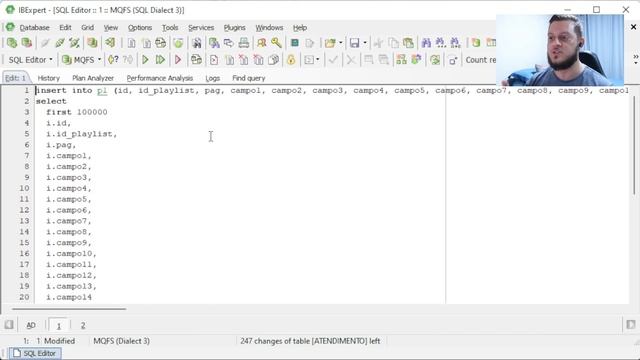Viewport: 640px width, 360px height.
Task: Click the open folder Load icon
Action: 329,43
